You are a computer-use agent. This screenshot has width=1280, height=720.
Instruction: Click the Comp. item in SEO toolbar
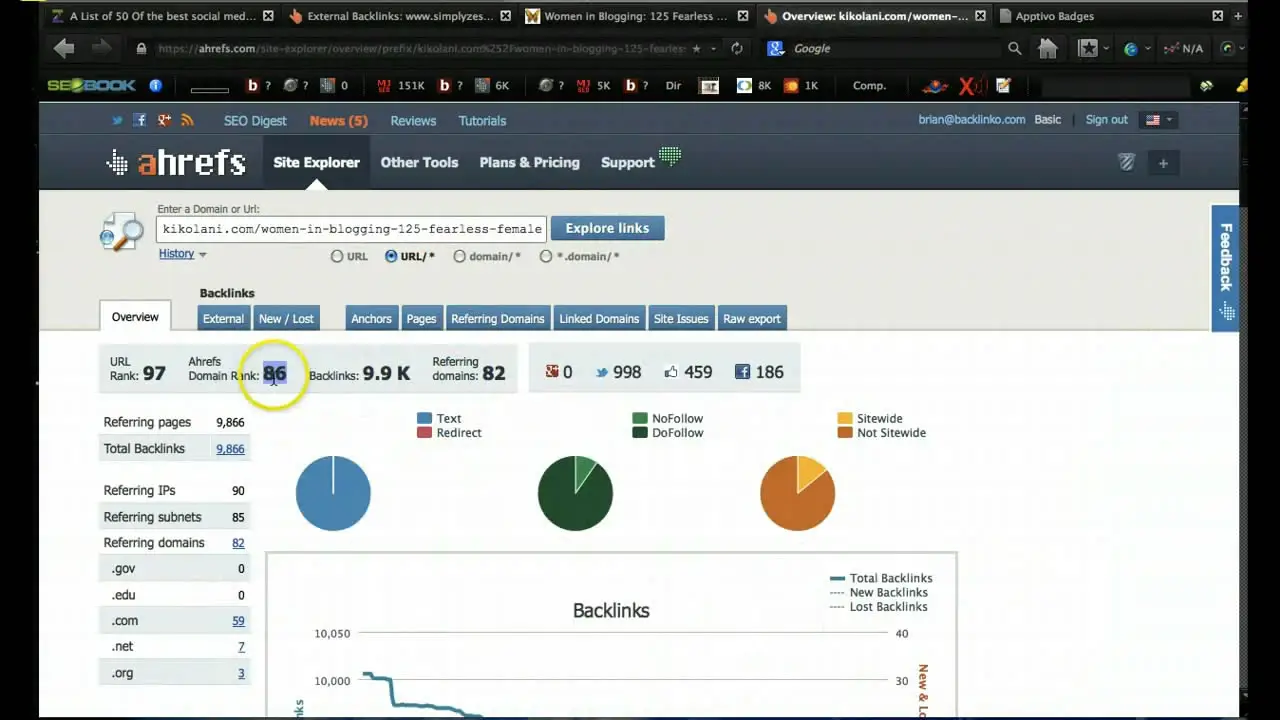click(869, 86)
